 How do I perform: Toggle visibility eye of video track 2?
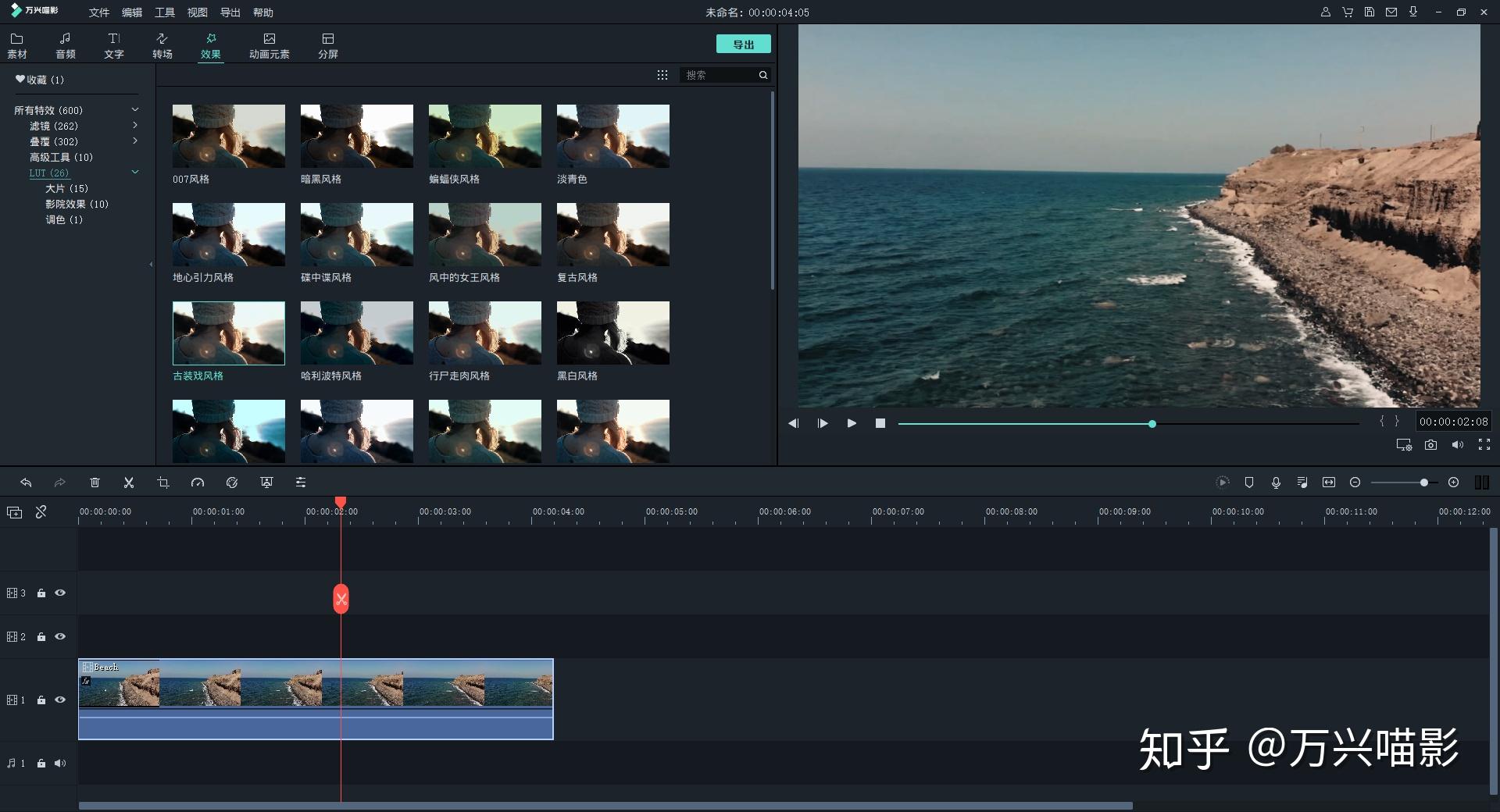coord(60,637)
